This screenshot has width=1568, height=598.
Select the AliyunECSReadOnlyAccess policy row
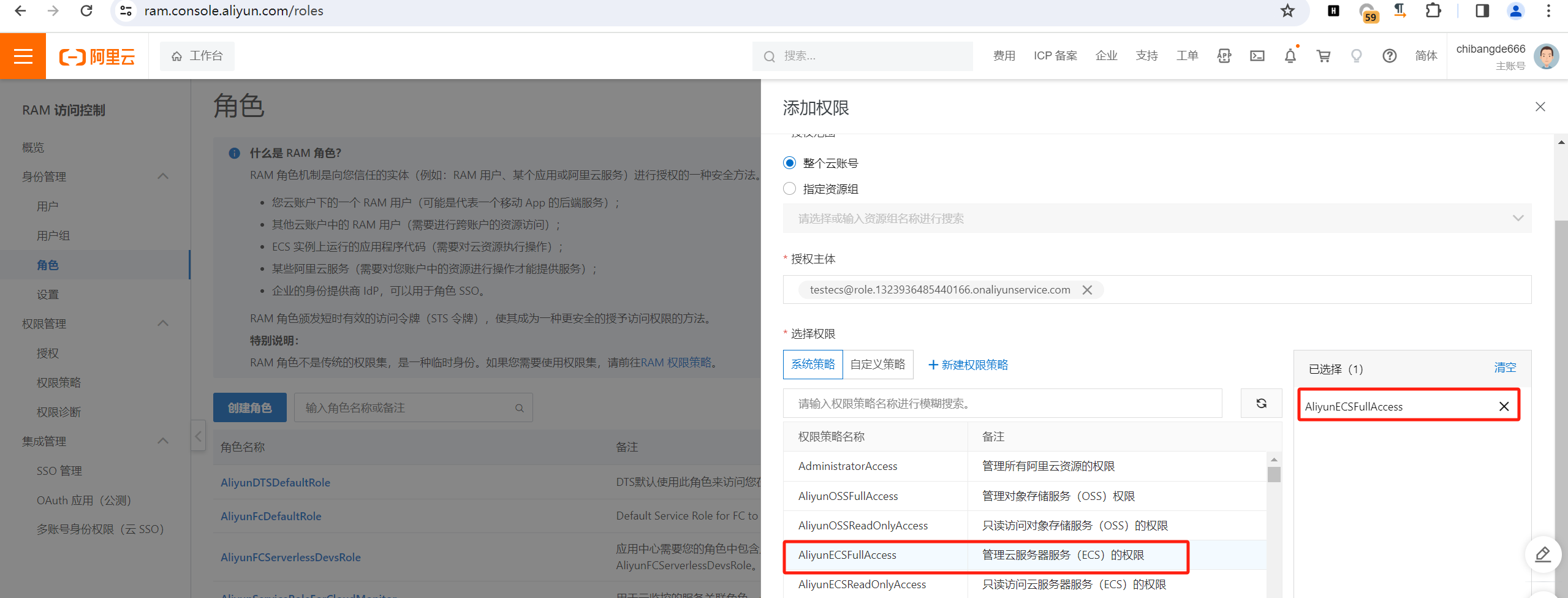coord(1025,584)
